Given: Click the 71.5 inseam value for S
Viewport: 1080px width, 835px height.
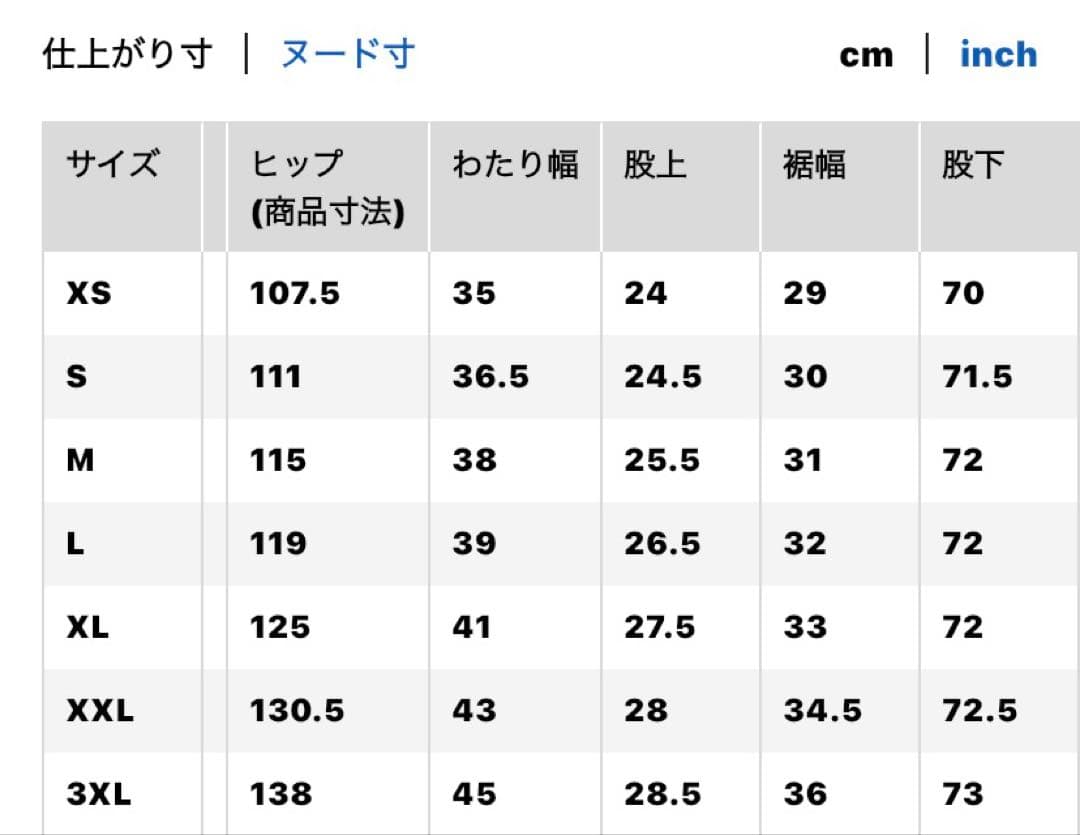Looking at the screenshot, I should coord(977,376).
